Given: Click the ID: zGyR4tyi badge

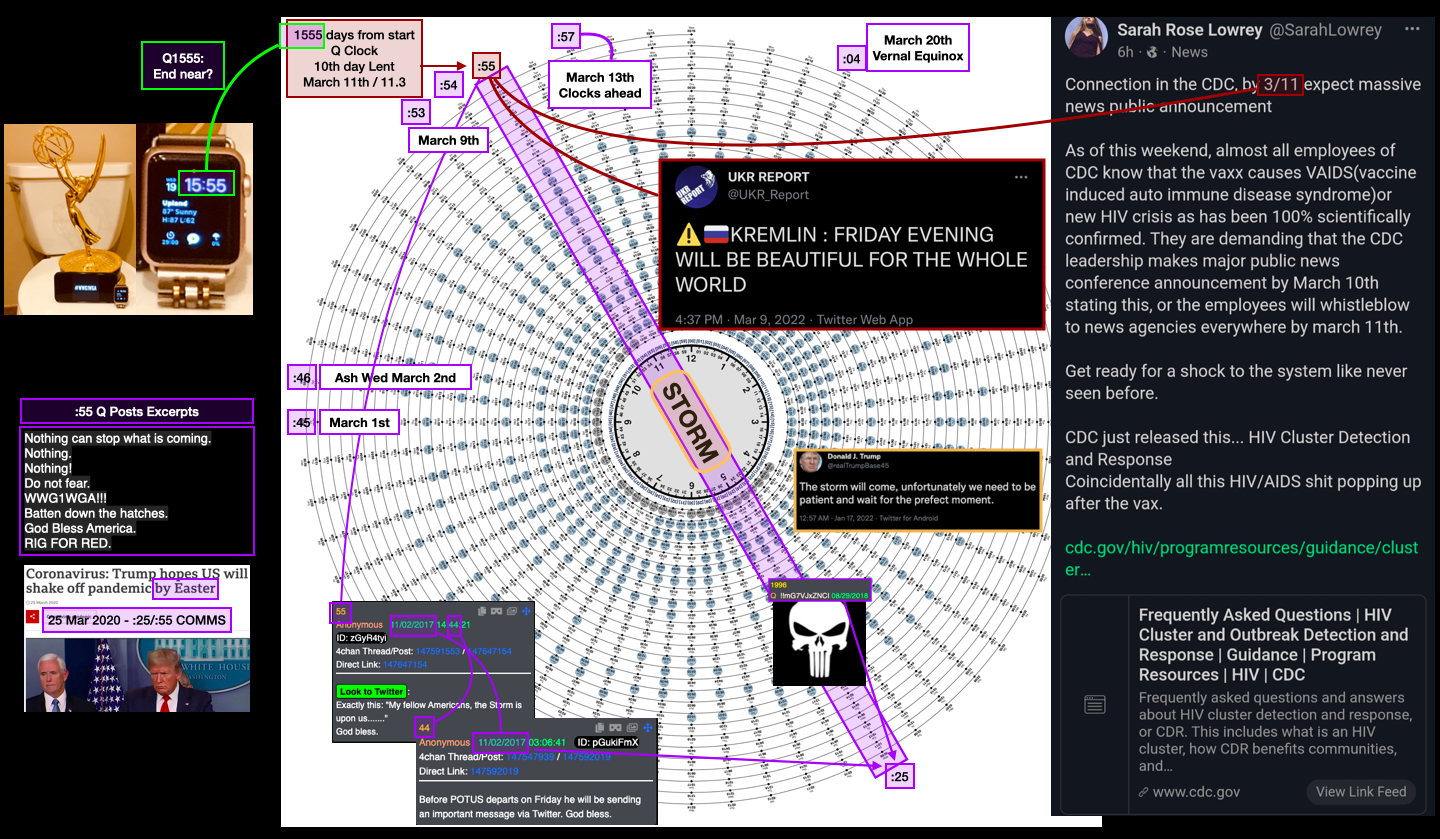Looking at the screenshot, I should [x=362, y=638].
